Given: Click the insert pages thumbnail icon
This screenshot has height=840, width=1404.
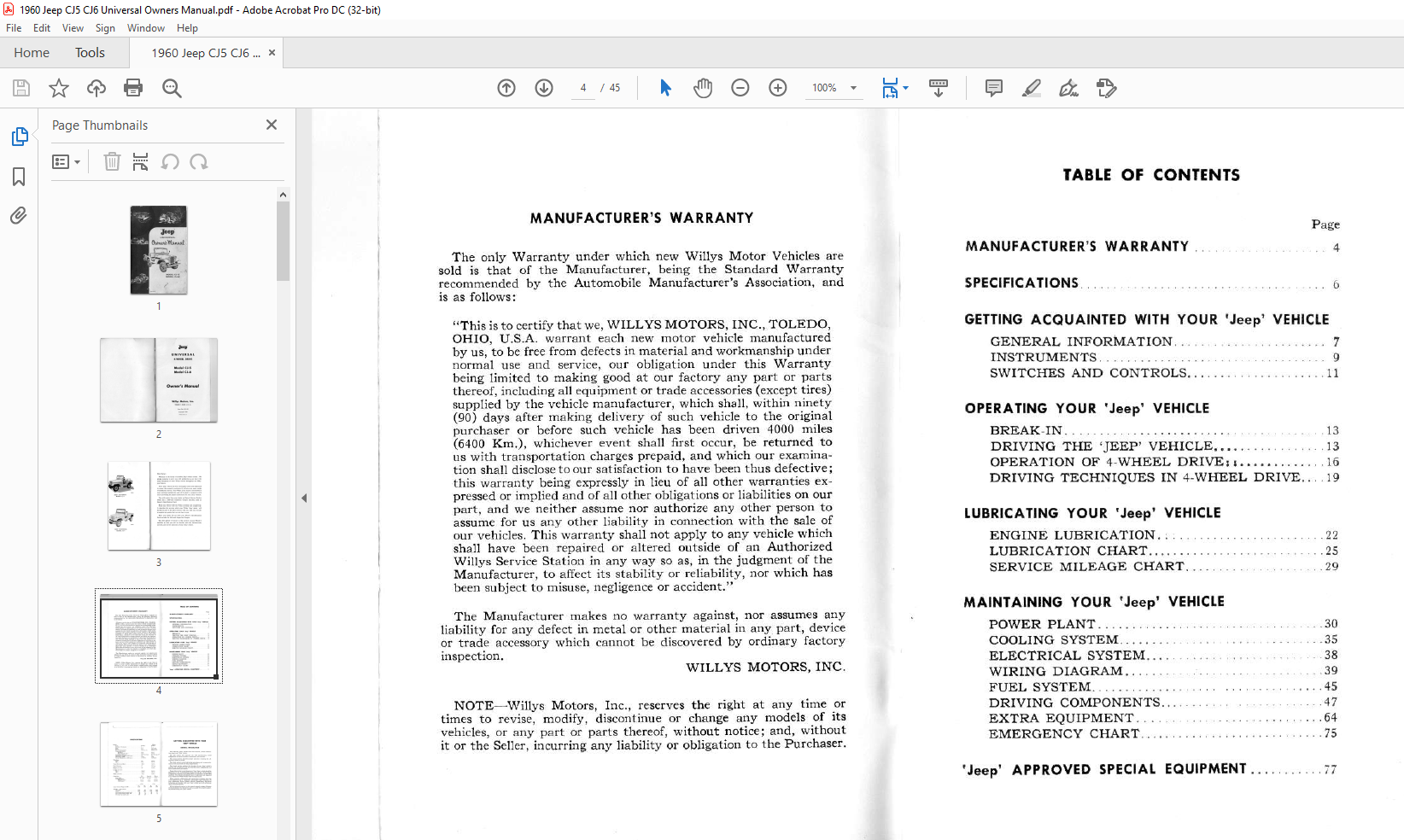Looking at the screenshot, I should point(141,161).
